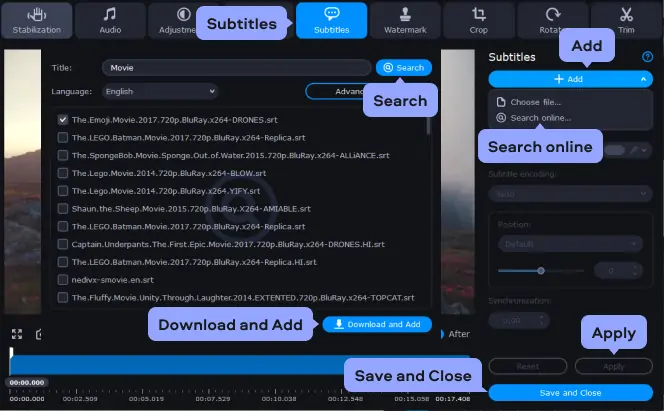Open the Position dropdown set to Default

[570, 244]
